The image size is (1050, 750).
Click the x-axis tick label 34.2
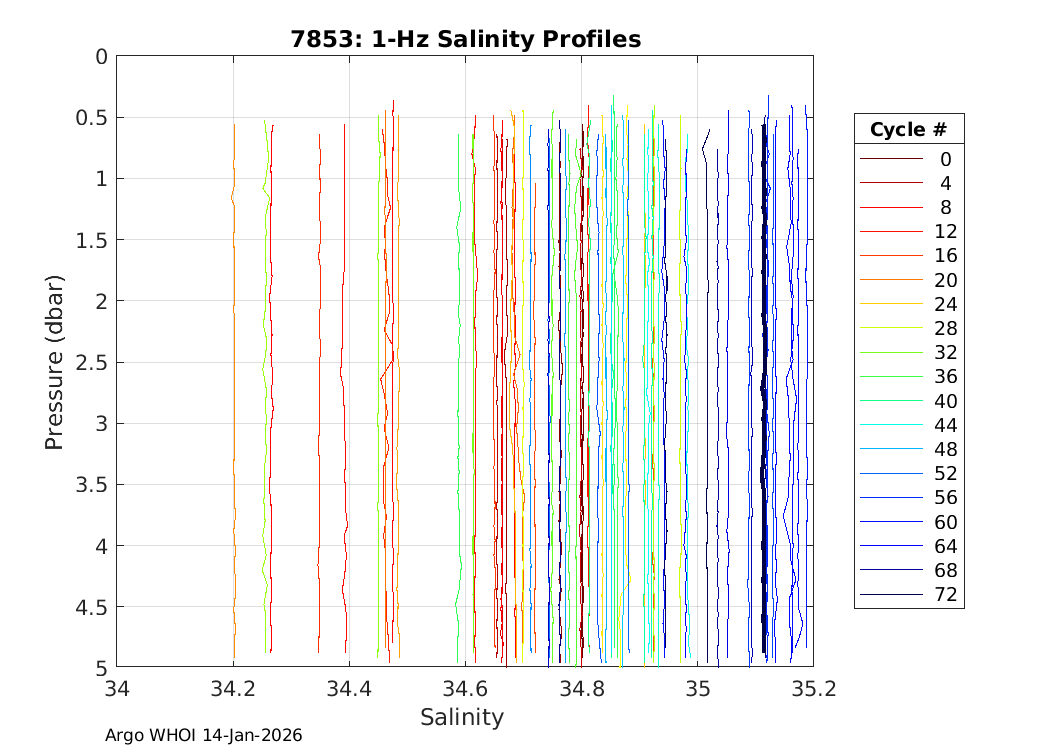point(232,689)
